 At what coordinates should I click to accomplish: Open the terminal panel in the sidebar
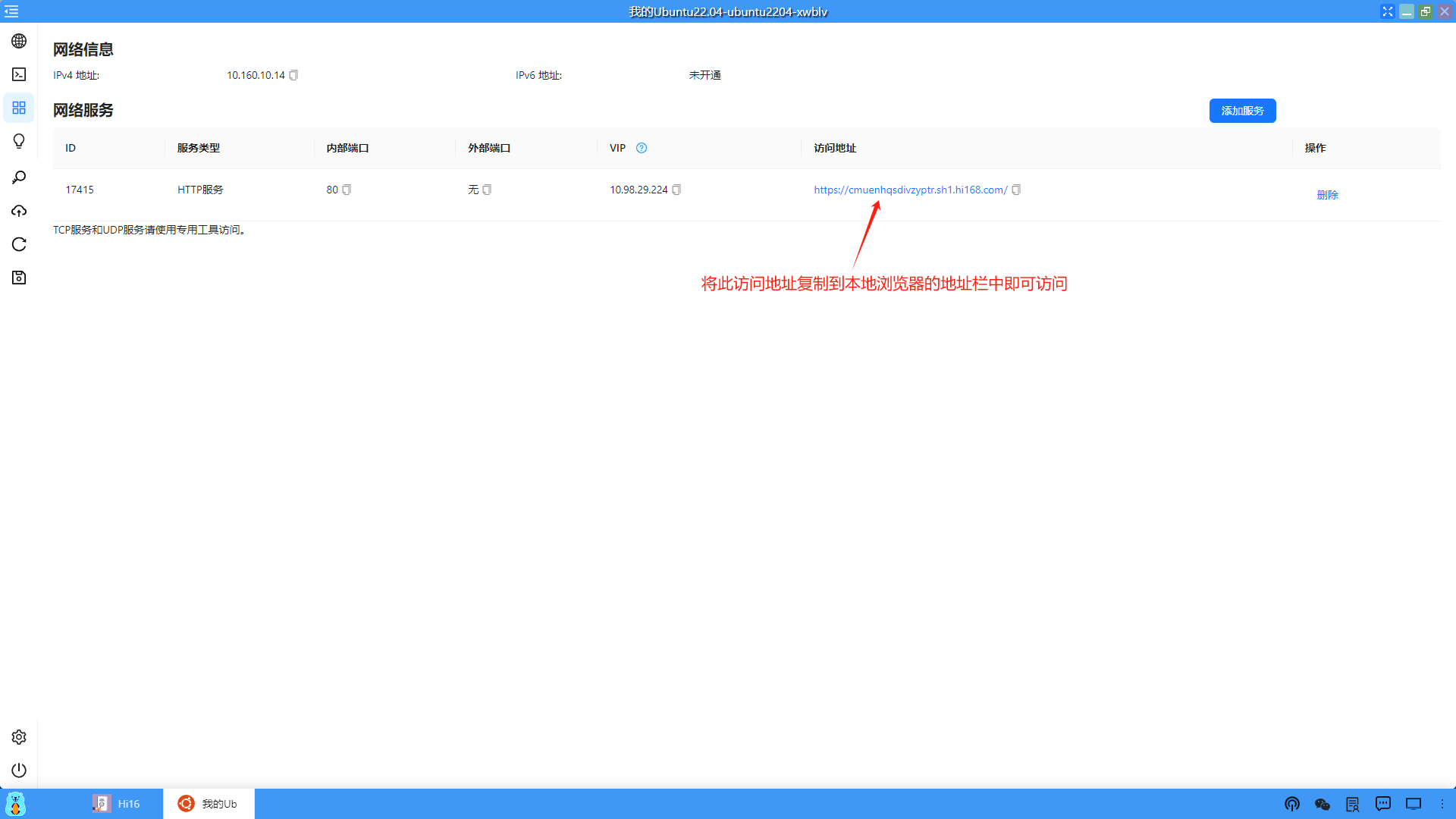click(18, 74)
